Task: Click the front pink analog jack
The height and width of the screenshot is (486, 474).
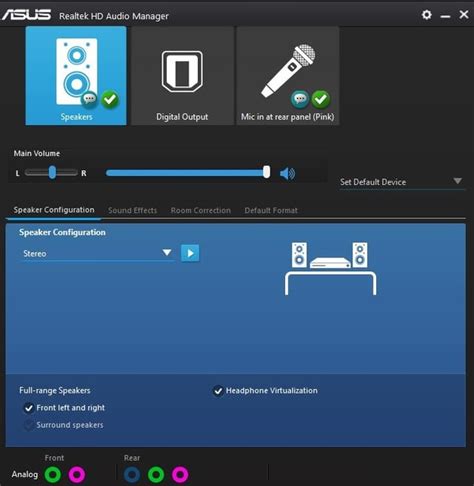Action: (77, 474)
